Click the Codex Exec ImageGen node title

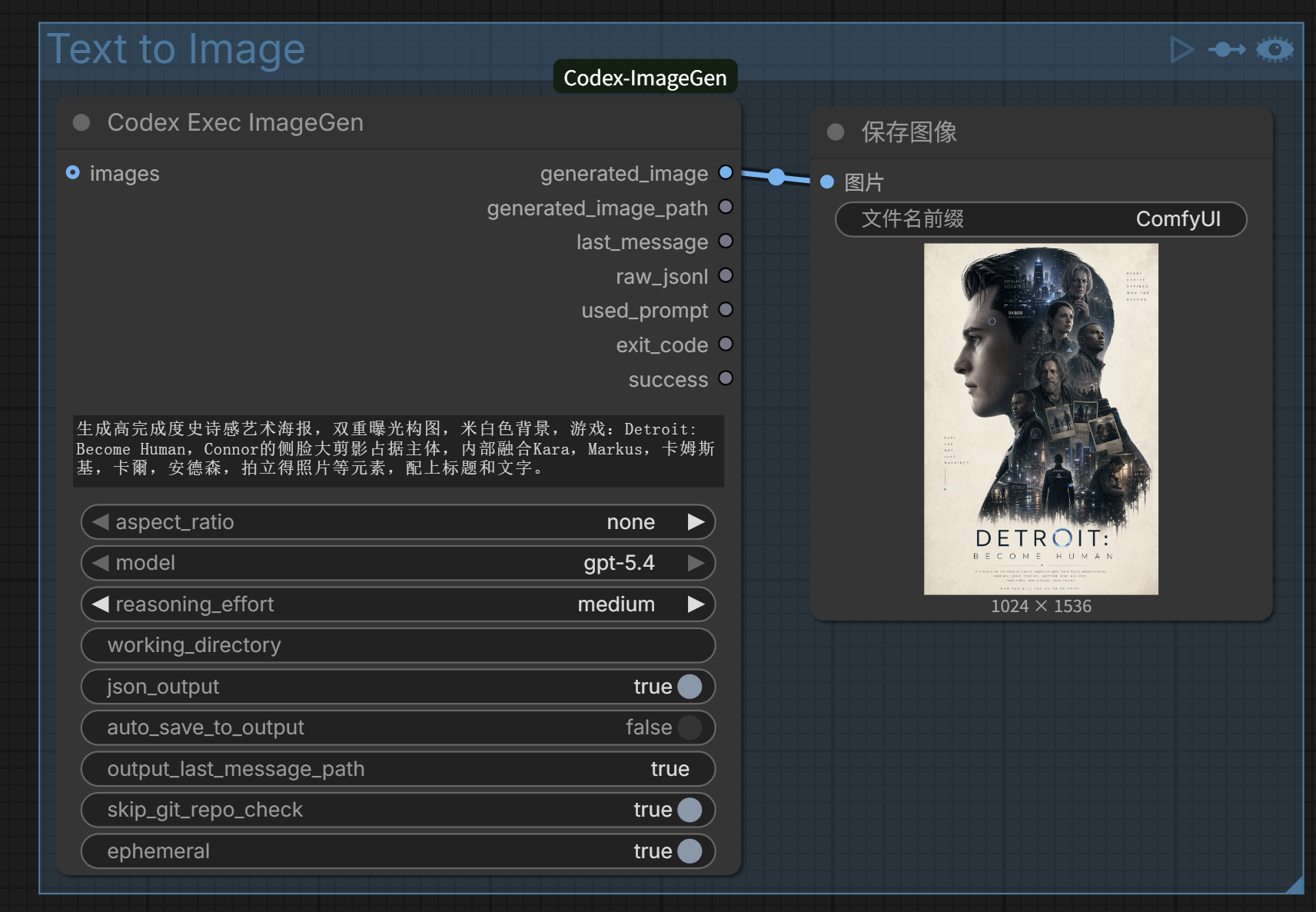coord(235,123)
